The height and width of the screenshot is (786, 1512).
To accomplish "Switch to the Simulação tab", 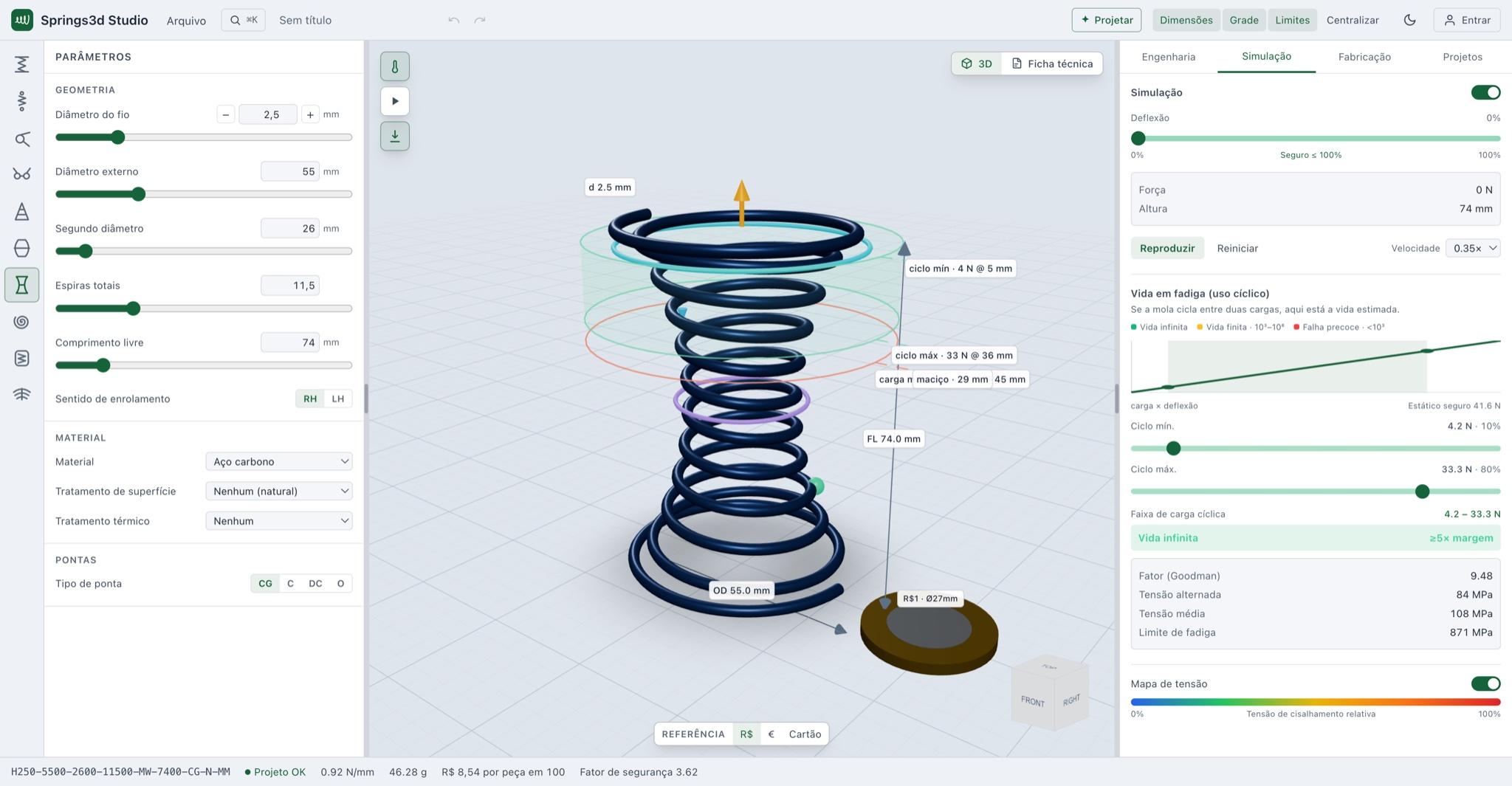I will [x=1266, y=56].
